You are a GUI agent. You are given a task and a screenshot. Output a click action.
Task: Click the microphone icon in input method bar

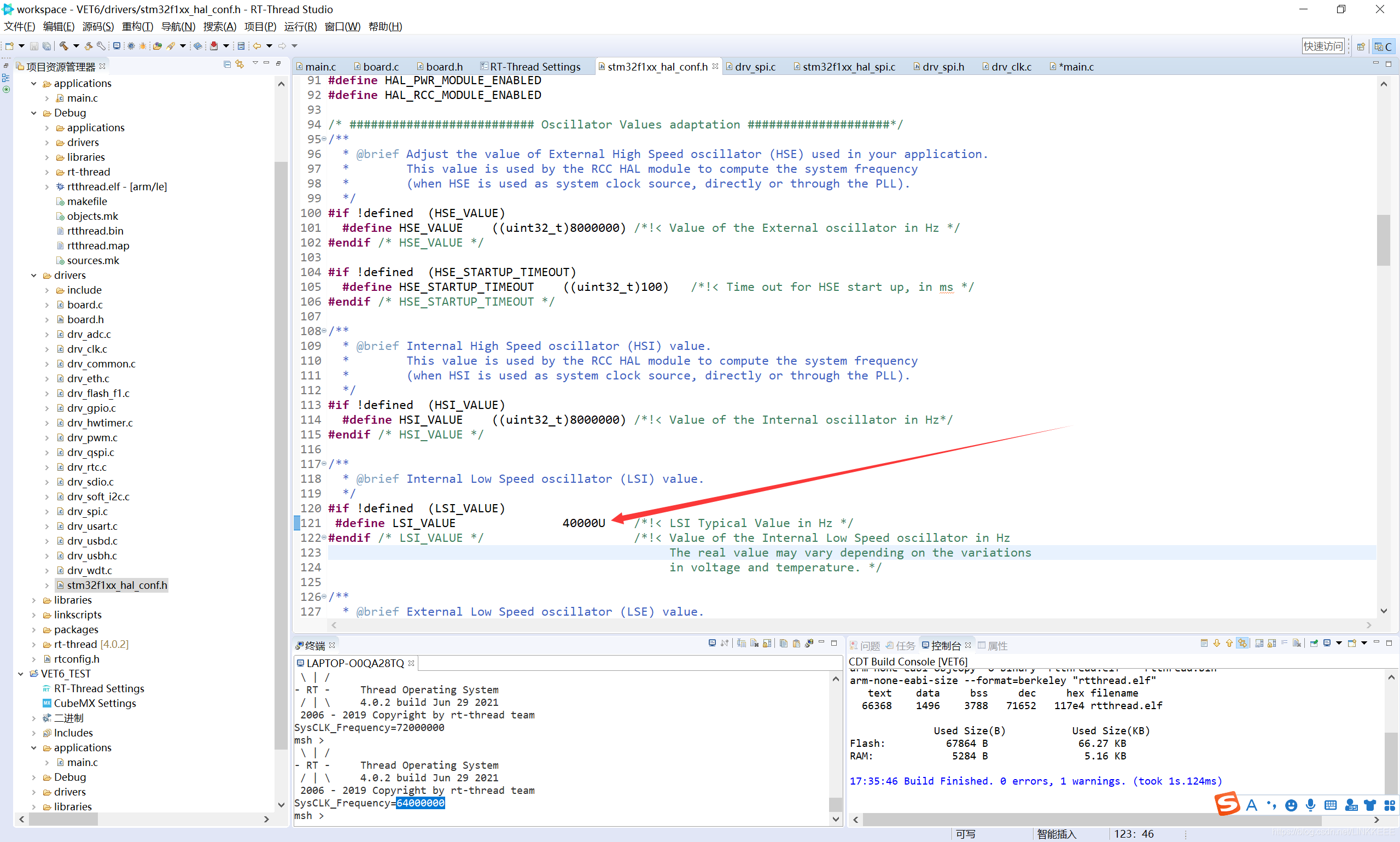click(1310, 805)
